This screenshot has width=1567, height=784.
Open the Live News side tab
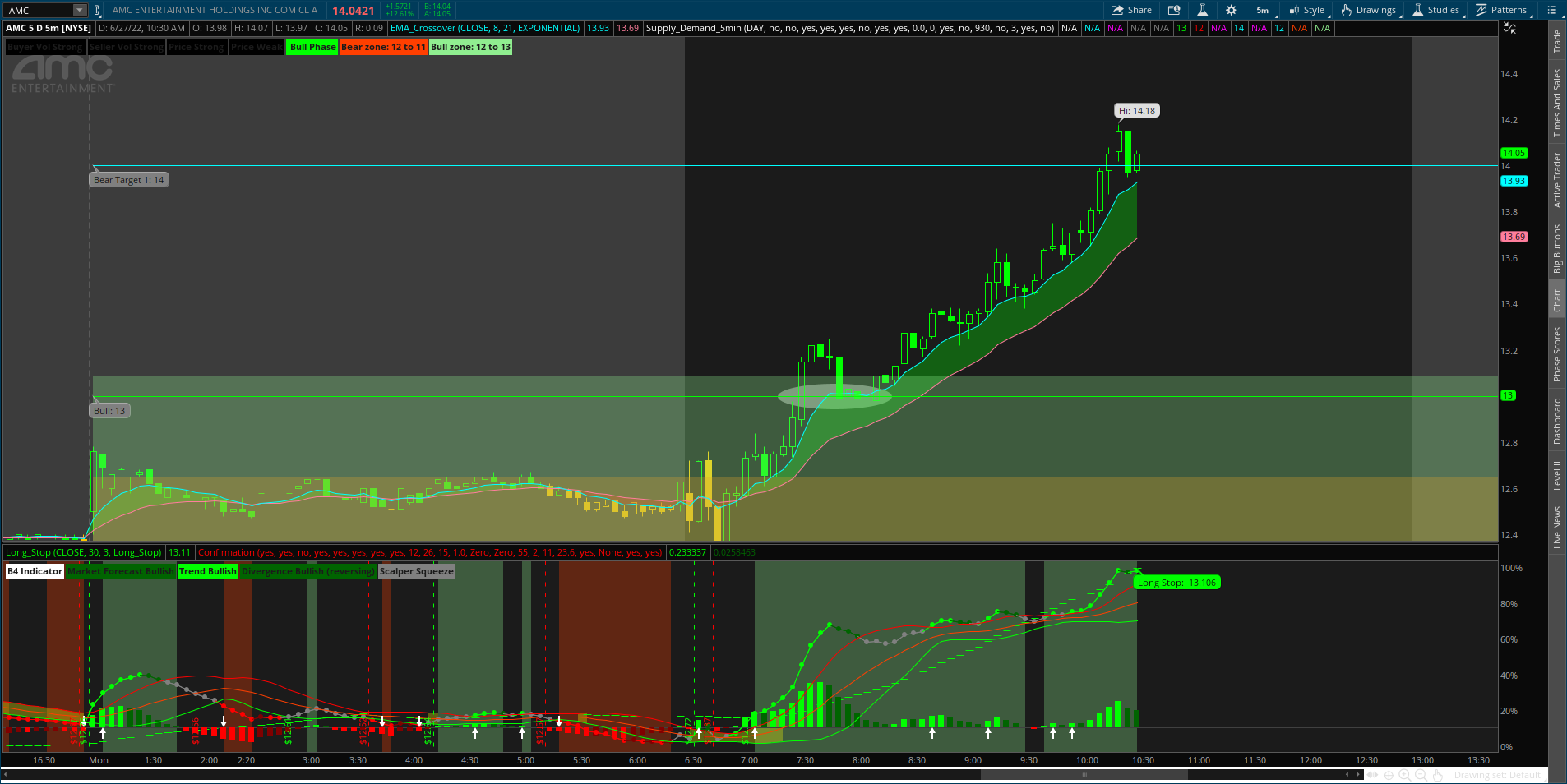coord(1557,528)
